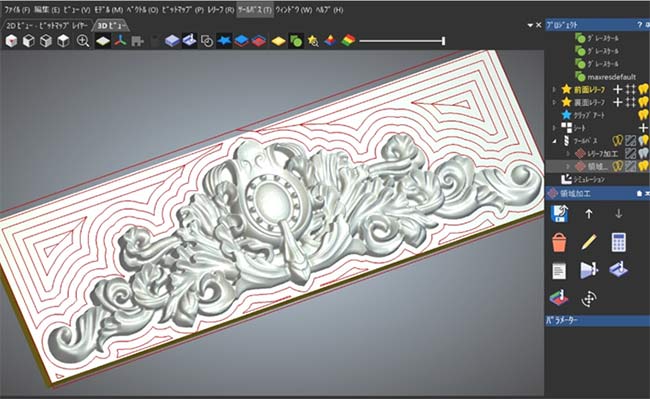Select the second グレースケール layer
Image resolution: width=650 pixels, height=399 pixels.
pyautogui.click(x=597, y=51)
